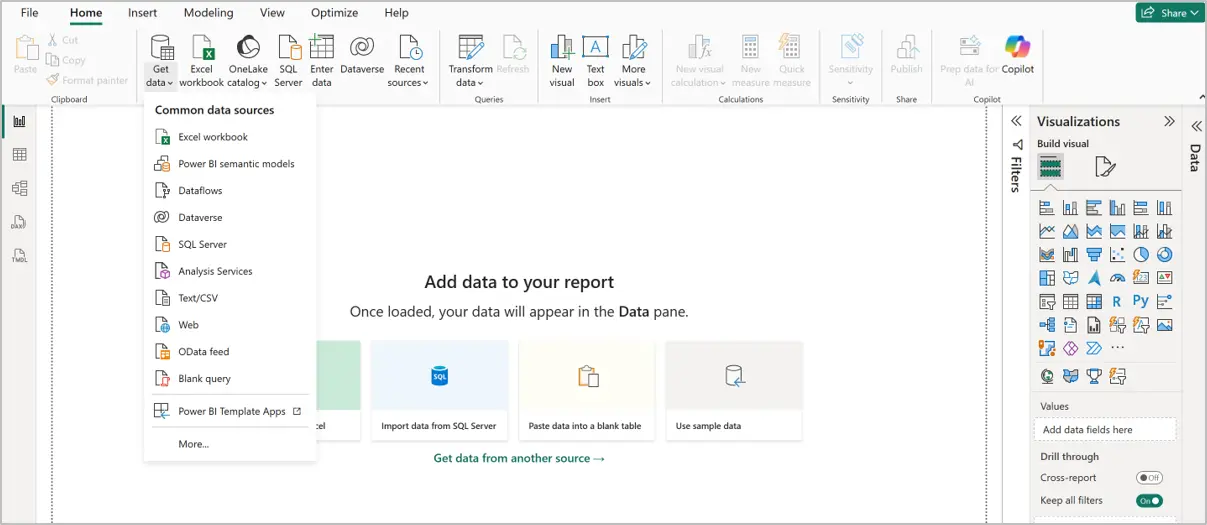Click the Add data fields here well
The height and width of the screenshot is (525, 1207).
tap(1104, 430)
